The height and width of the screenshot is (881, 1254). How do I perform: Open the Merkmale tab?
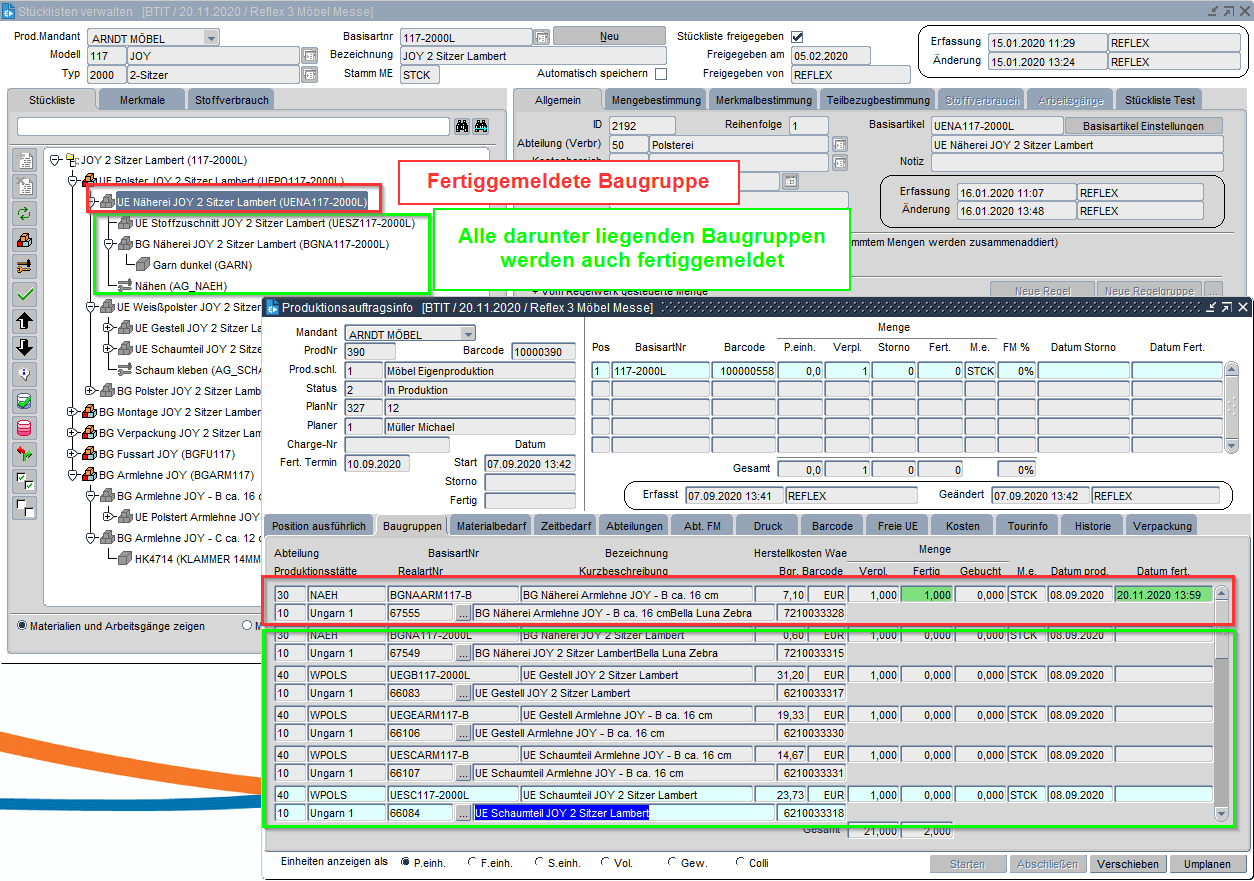tap(142, 101)
